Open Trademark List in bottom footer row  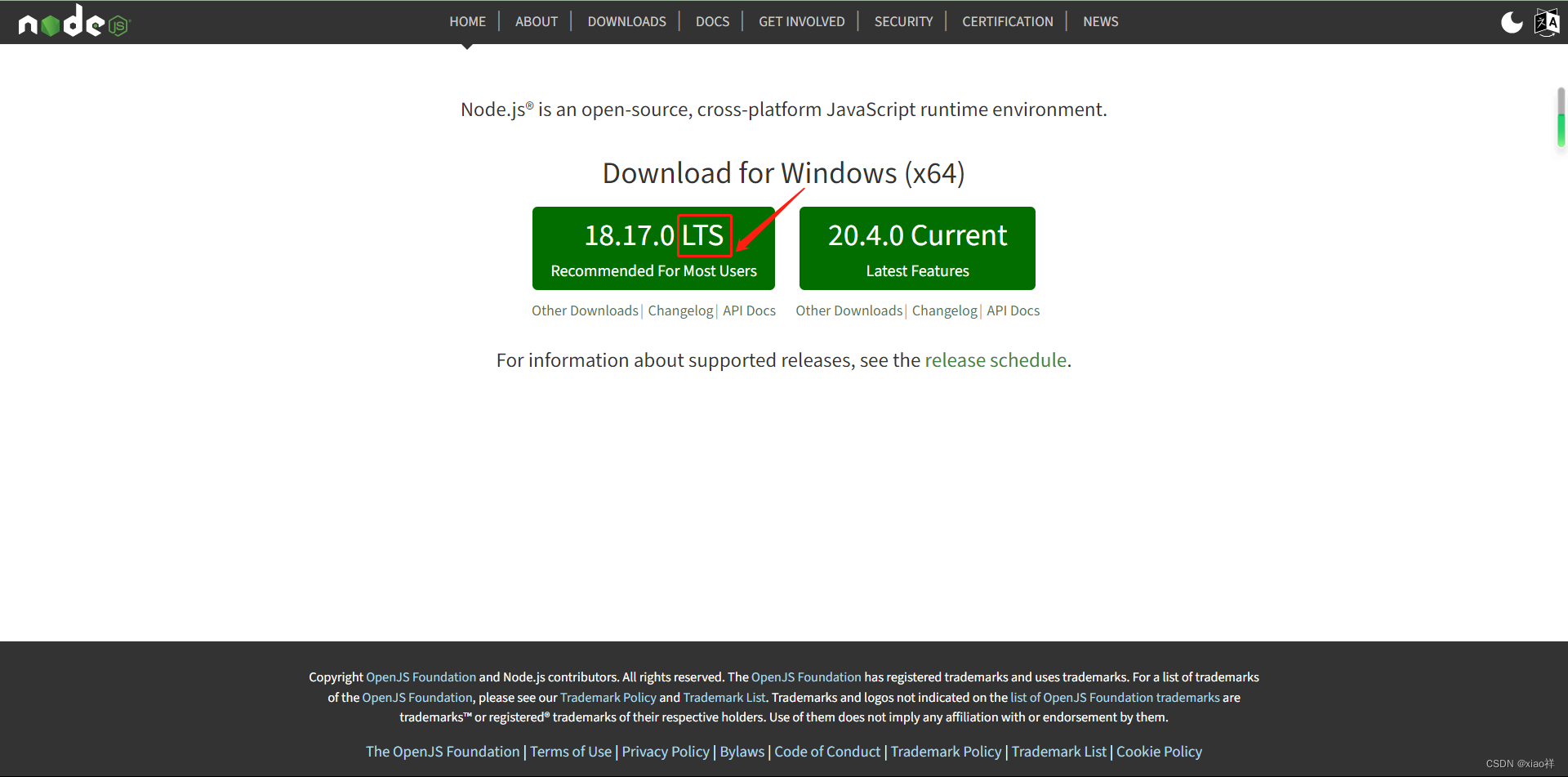[1059, 752]
